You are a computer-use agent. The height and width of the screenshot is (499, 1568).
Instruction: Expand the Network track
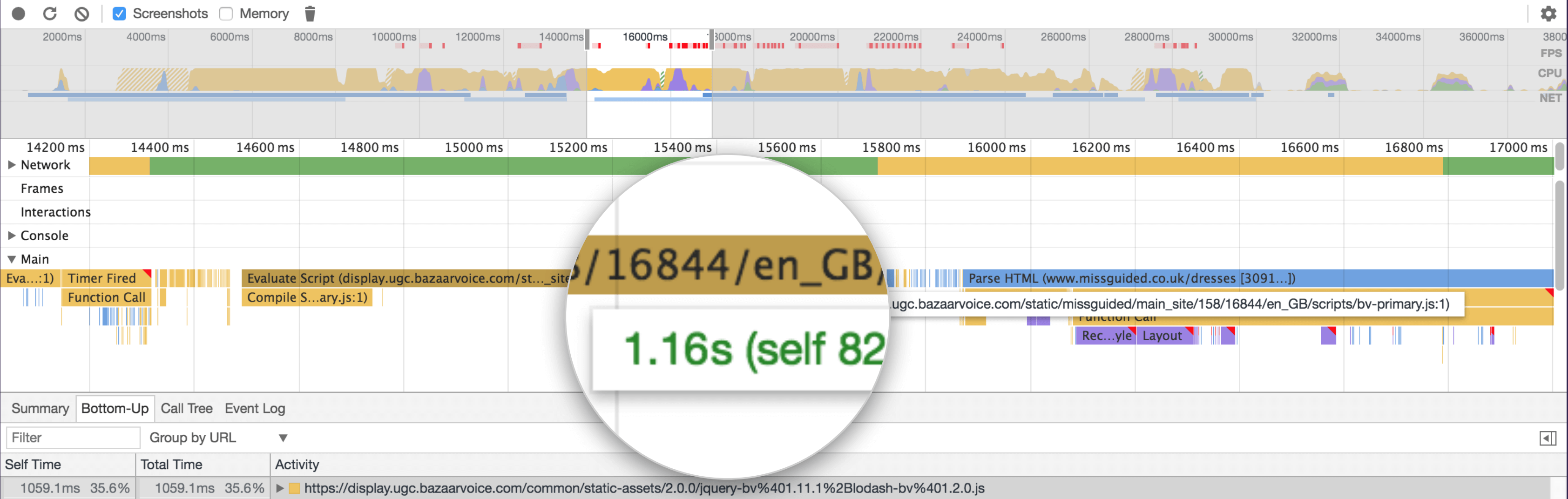(12, 165)
